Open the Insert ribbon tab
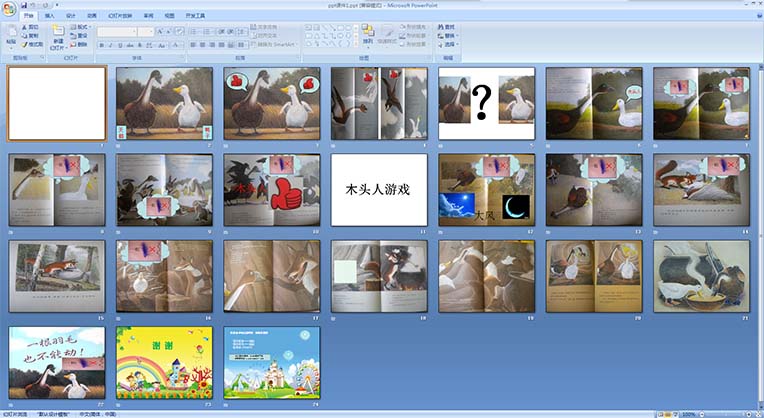Viewport: 764px width, 418px height. pos(50,16)
